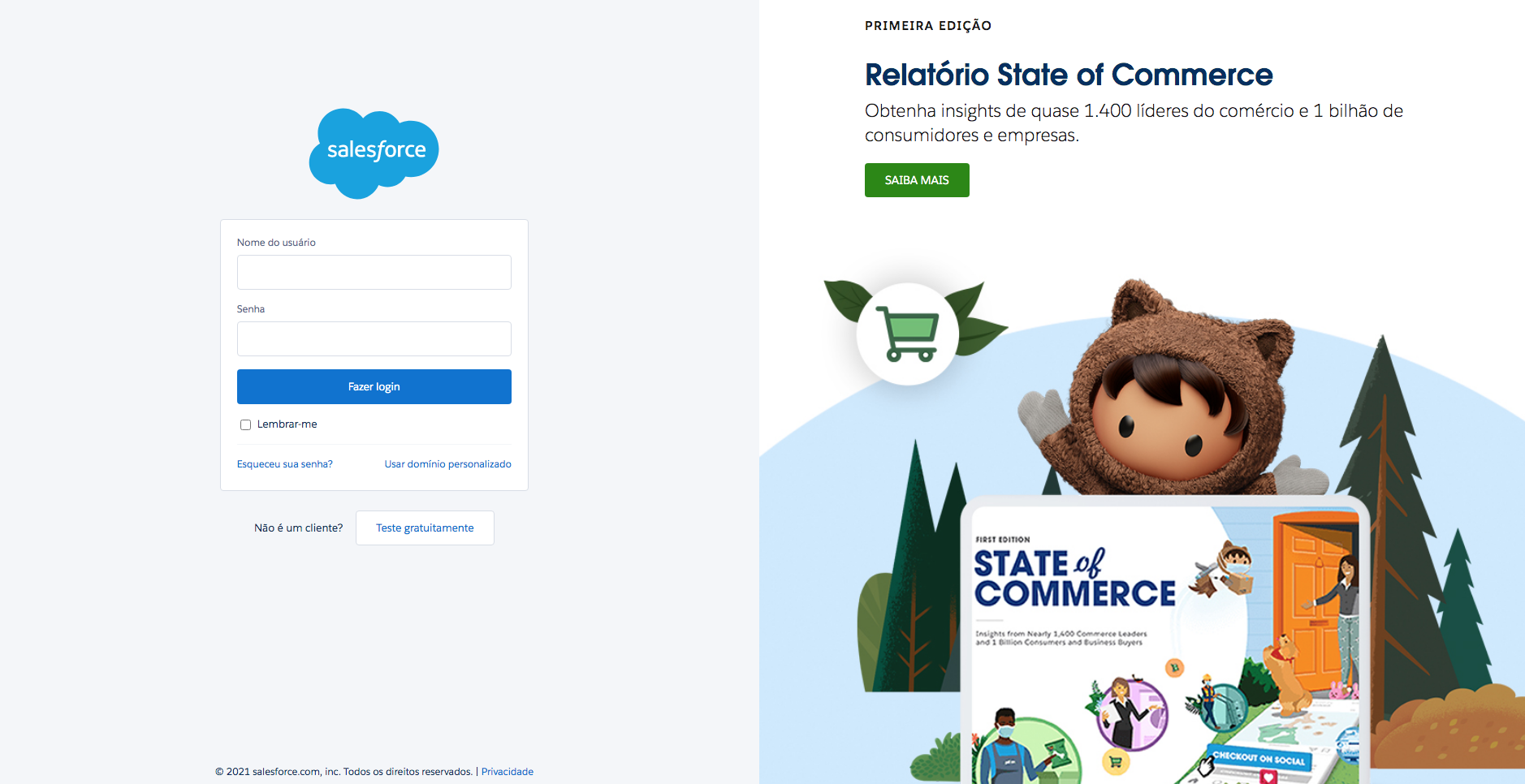Click the green SAIBA MAIS button
Image resolution: width=1525 pixels, height=784 pixels.
pyautogui.click(x=917, y=180)
